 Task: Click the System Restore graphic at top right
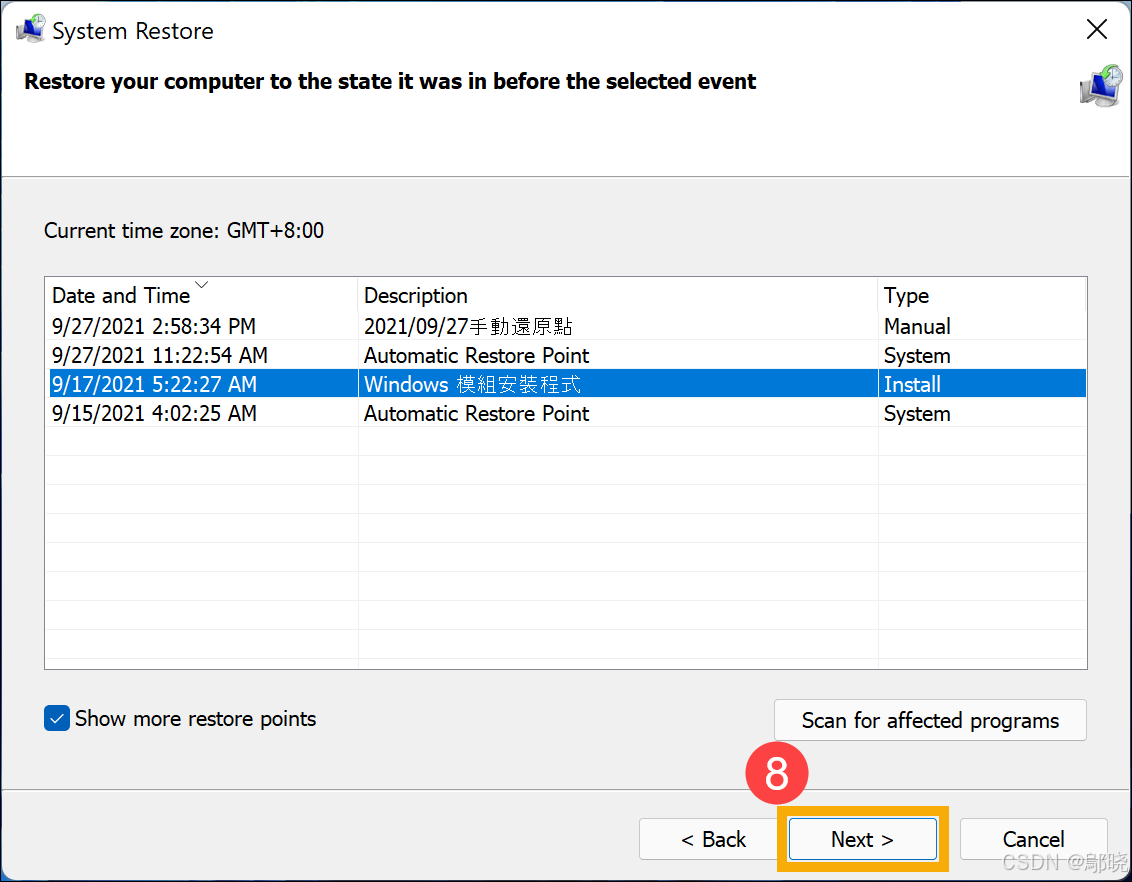(x=1102, y=86)
